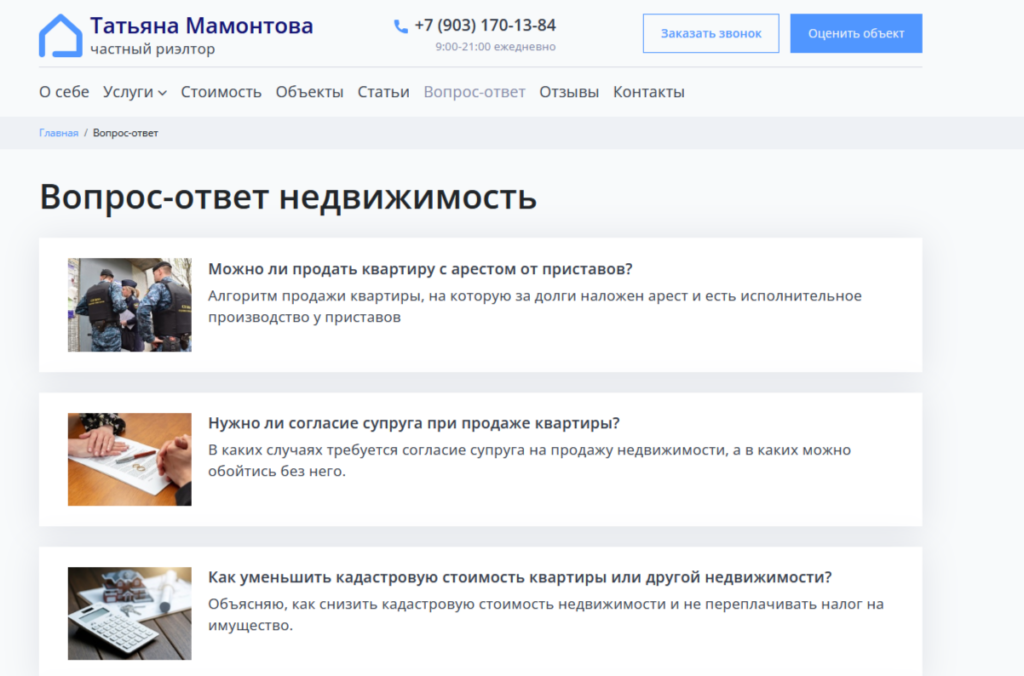Viewport: 1024px width, 676px height.
Task: Click the 'Объясняю, как снизить кадастровую' description
Action: [546, 615]
